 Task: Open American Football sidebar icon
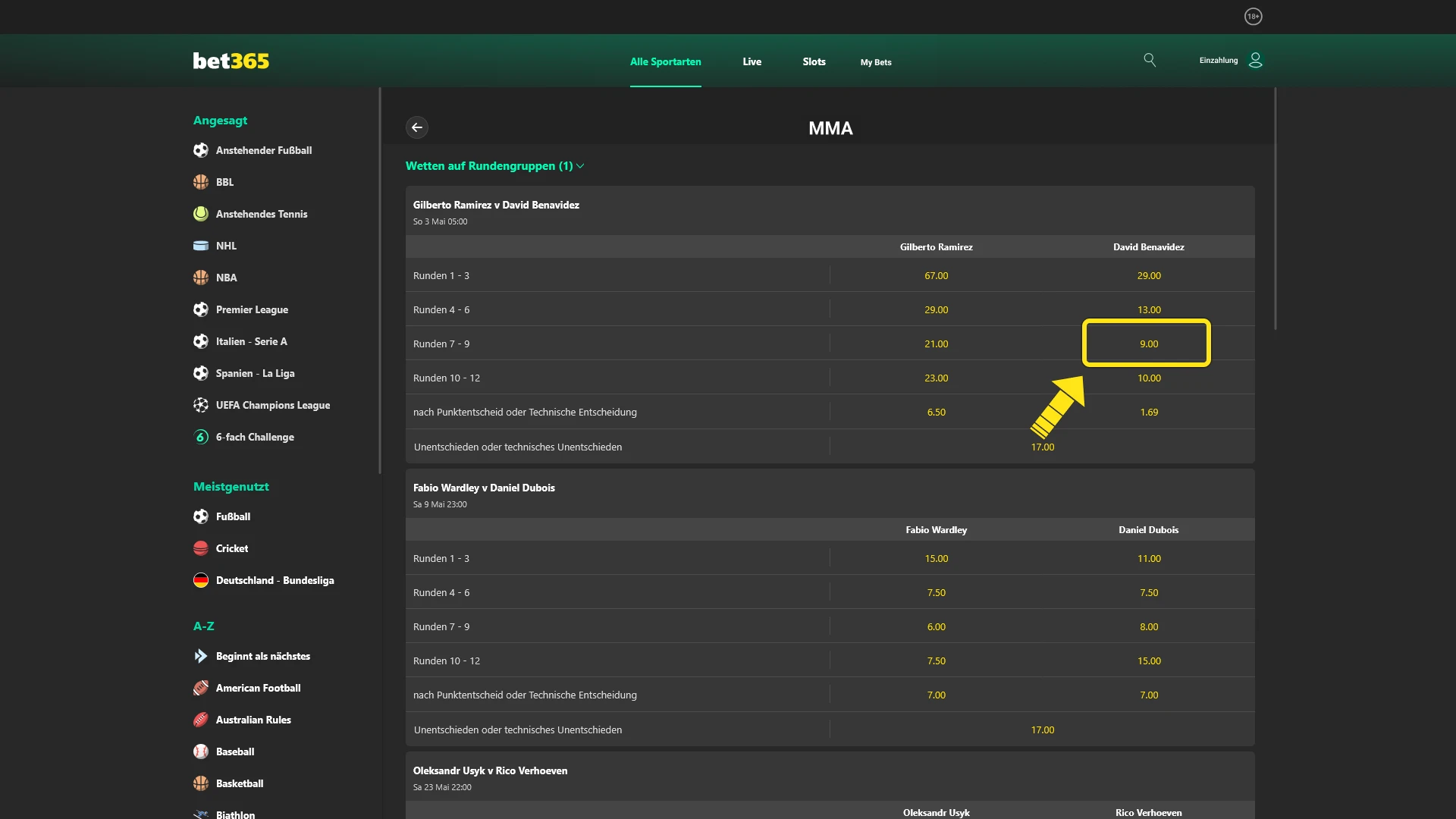pos(200,688)
